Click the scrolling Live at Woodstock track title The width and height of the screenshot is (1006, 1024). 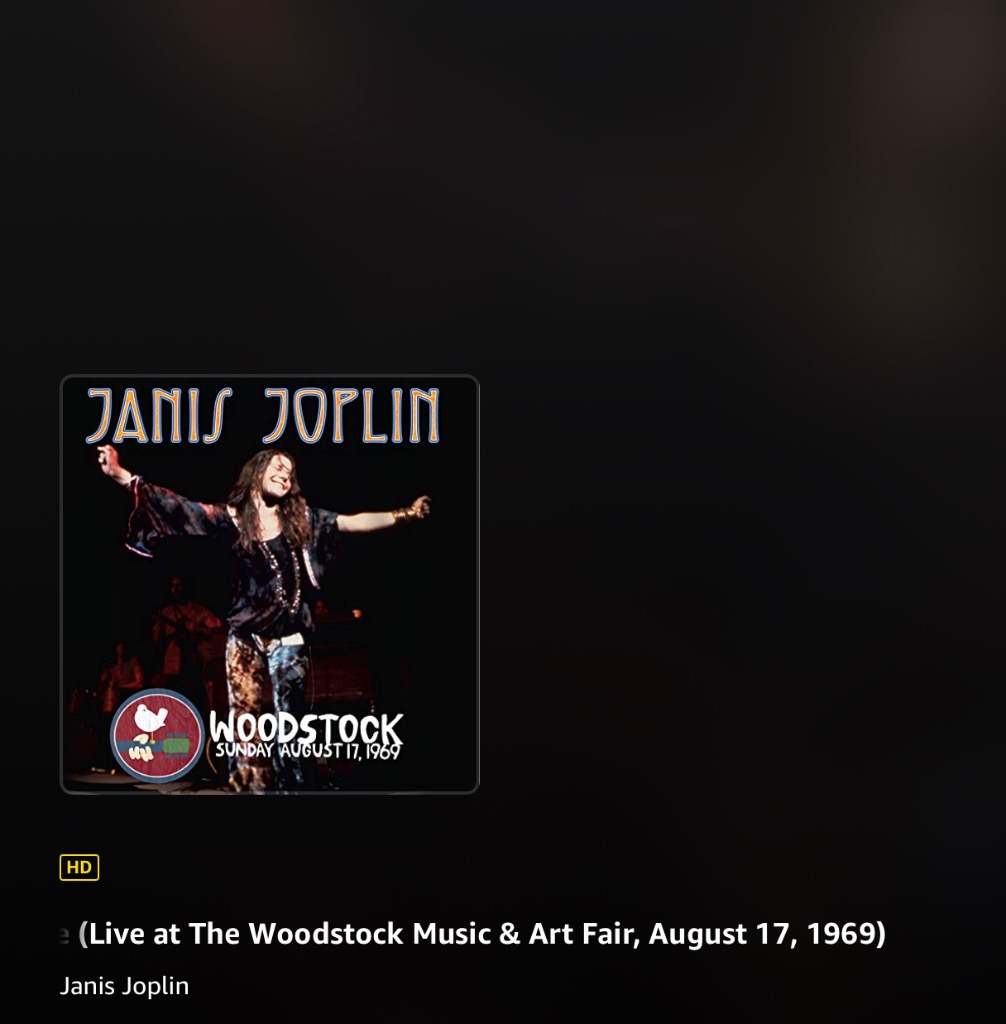(x=472, y=934)
